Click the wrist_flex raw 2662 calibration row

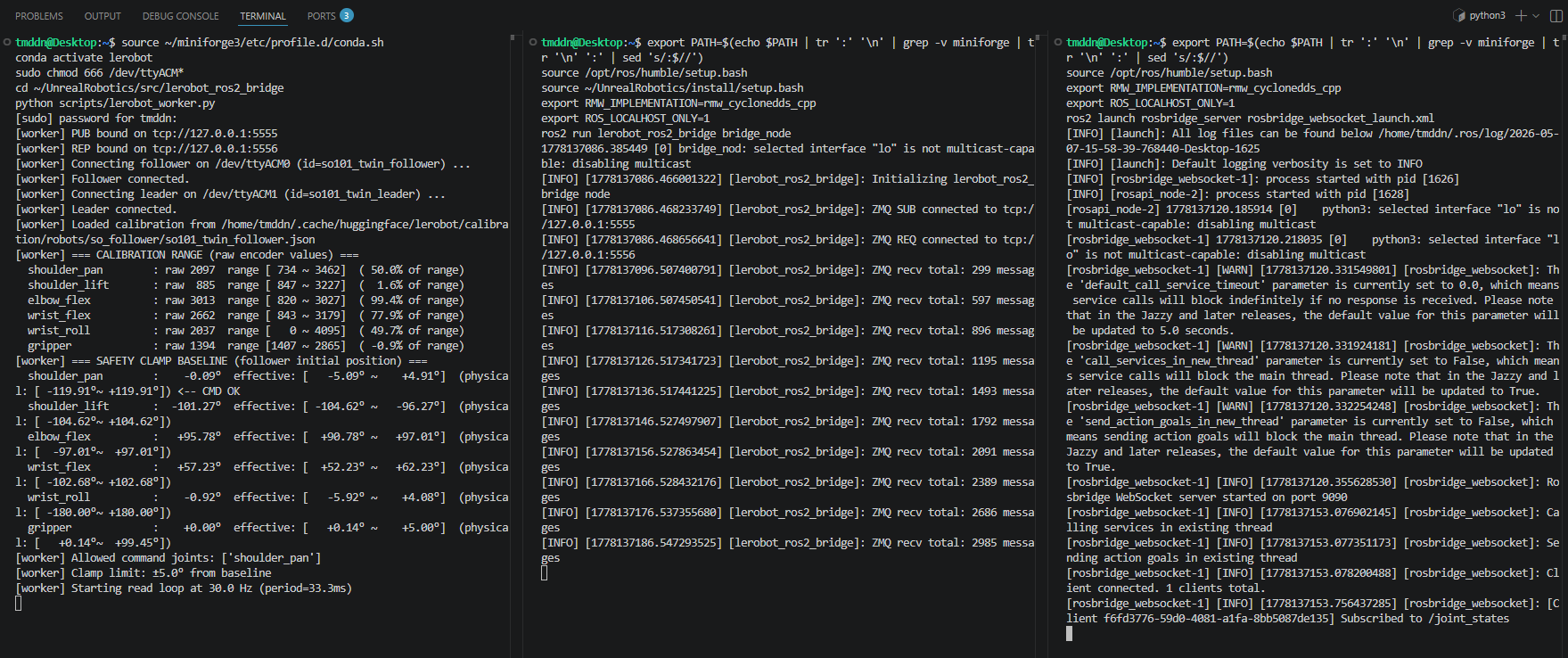(246, 315)
